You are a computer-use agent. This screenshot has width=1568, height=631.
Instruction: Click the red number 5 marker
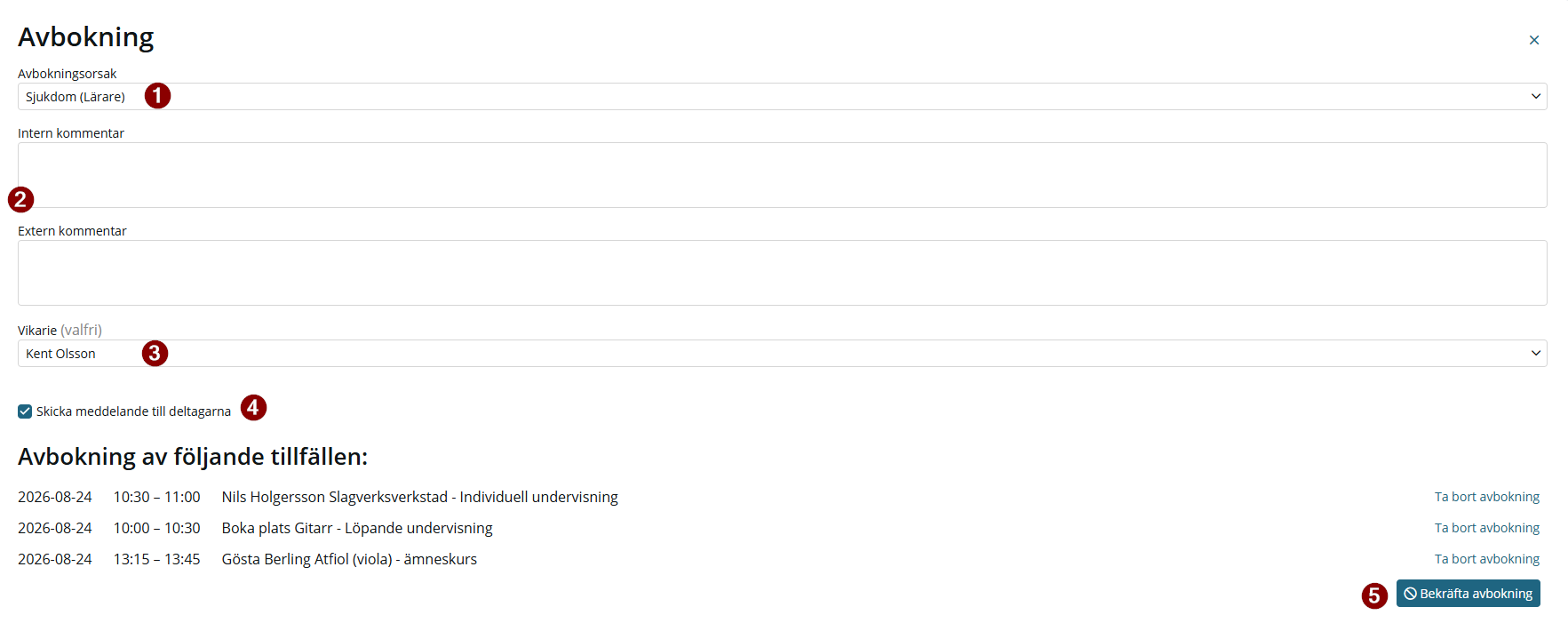coord(1374,595)
